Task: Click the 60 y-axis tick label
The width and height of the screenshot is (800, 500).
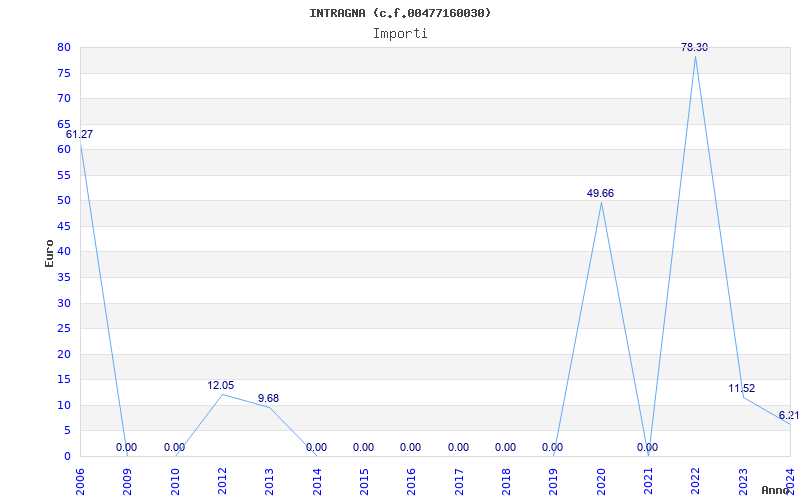Action: pos(64,150)
